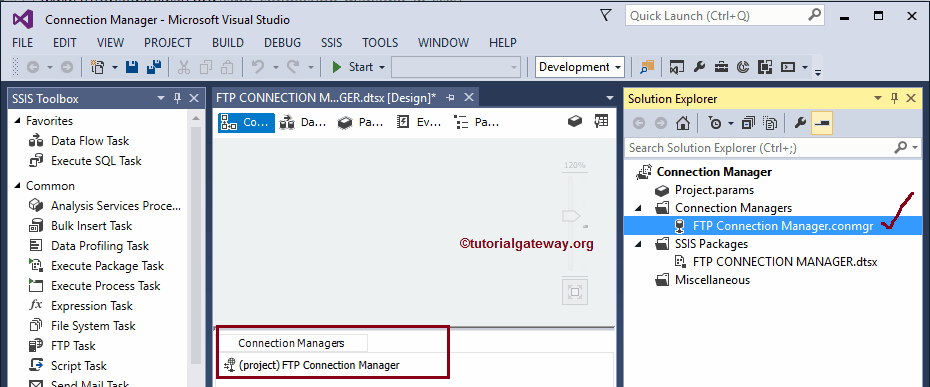This screenshot has width=930, height=387.
Task: Click the Copy icon in the toolbar
Action: click(206, 67)
